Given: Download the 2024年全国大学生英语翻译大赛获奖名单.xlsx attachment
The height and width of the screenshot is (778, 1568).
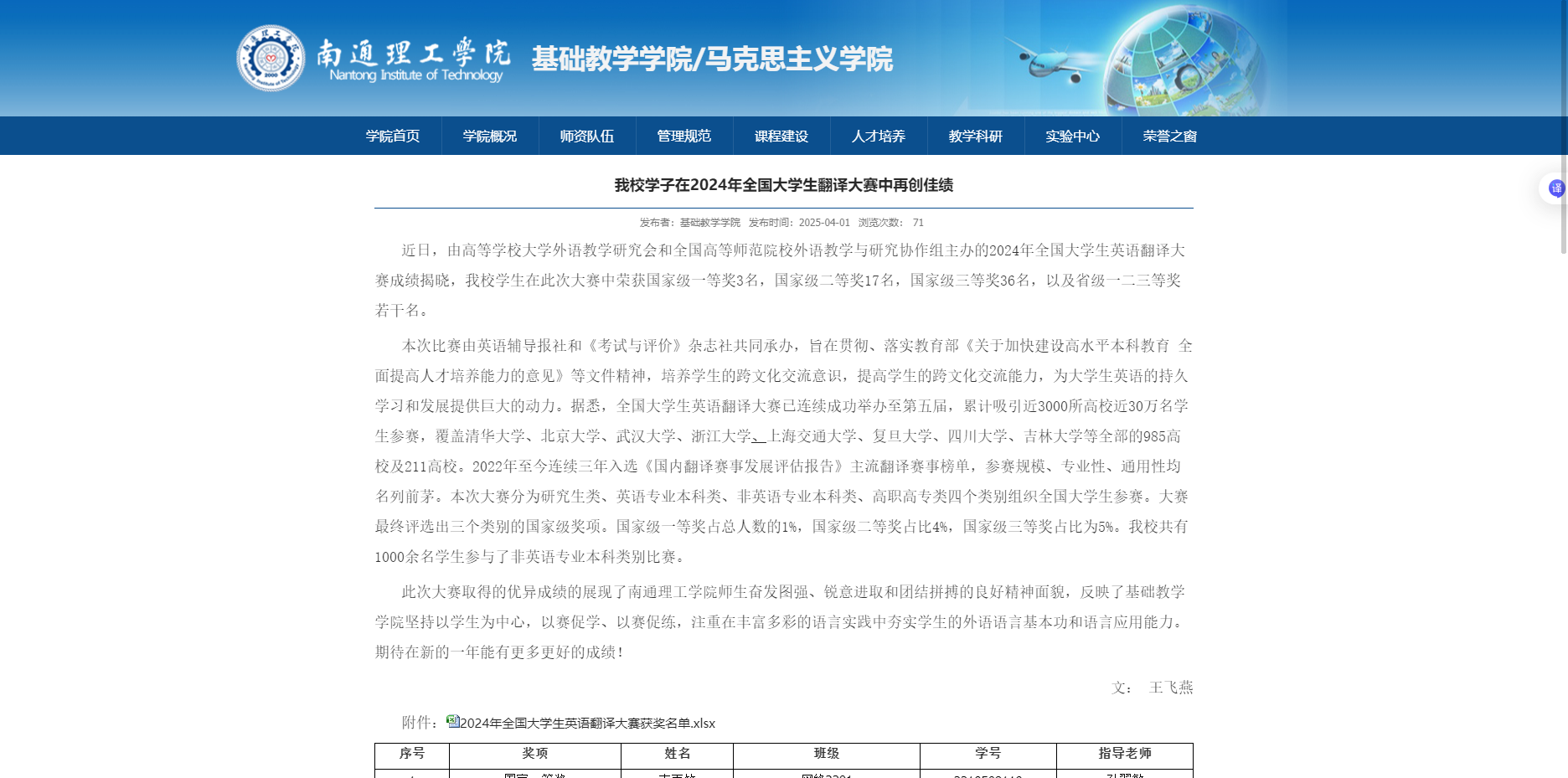Looking at the screenshot, I should (x=586, y=724).
